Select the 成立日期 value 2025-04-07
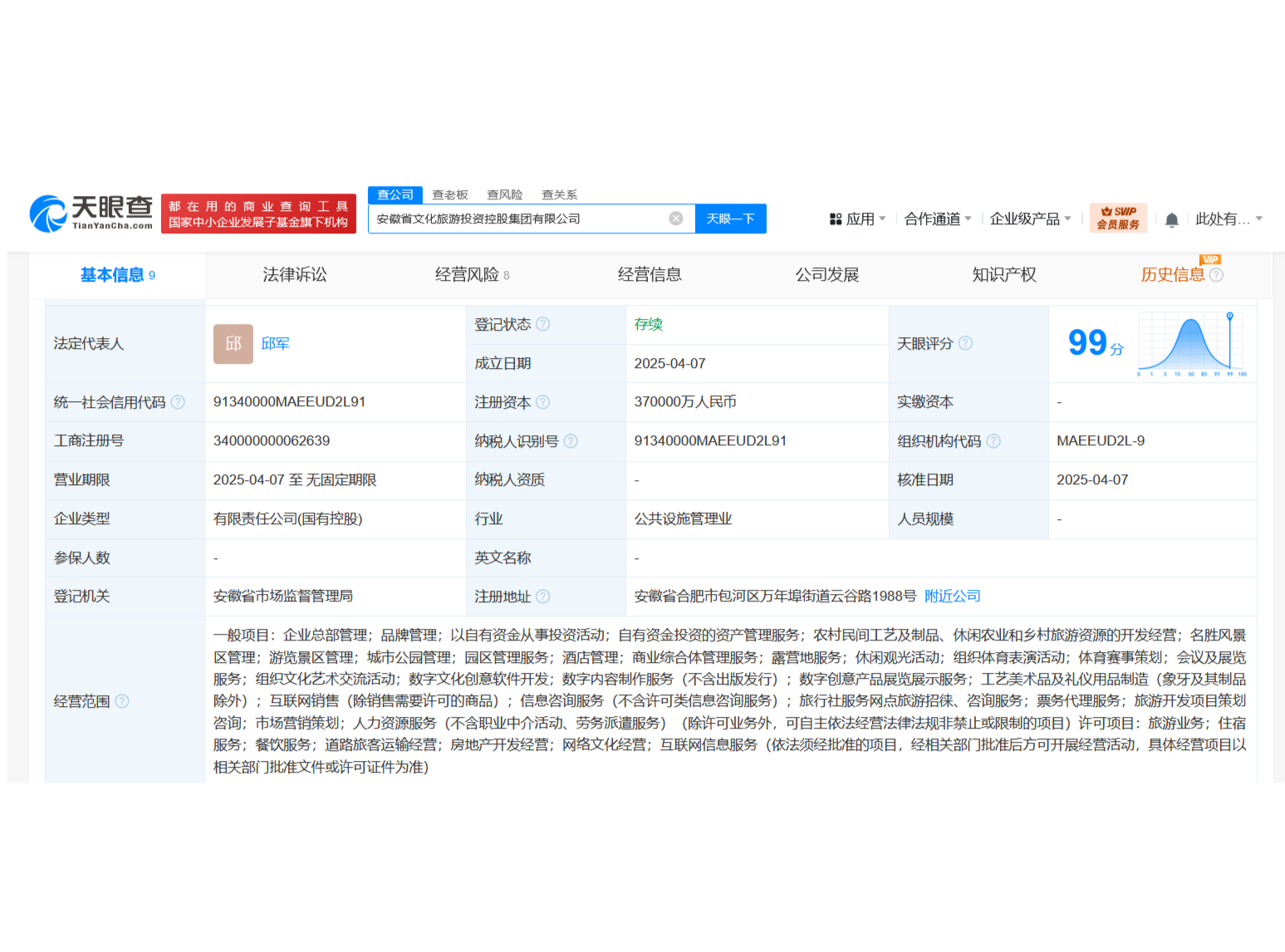This screenshot has height=952, width=1285. (670, 364)
